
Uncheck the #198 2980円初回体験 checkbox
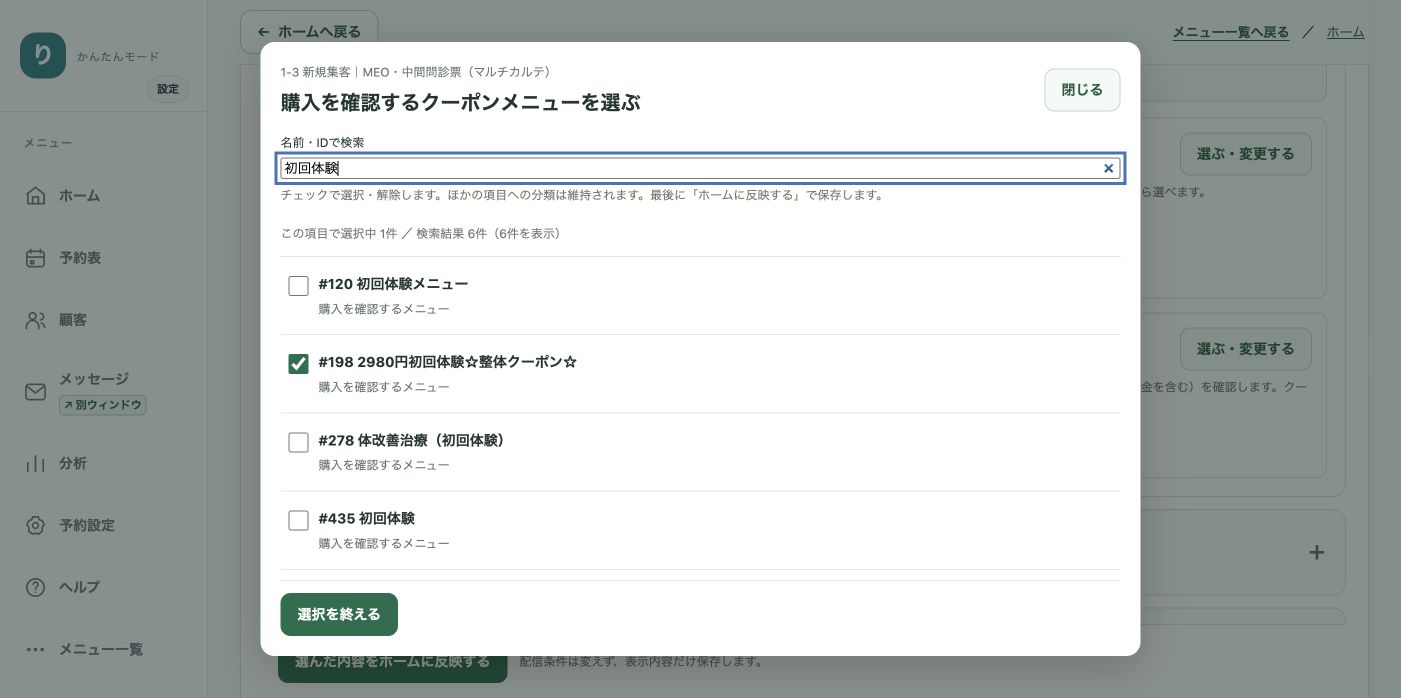click(x=298, y=364)
